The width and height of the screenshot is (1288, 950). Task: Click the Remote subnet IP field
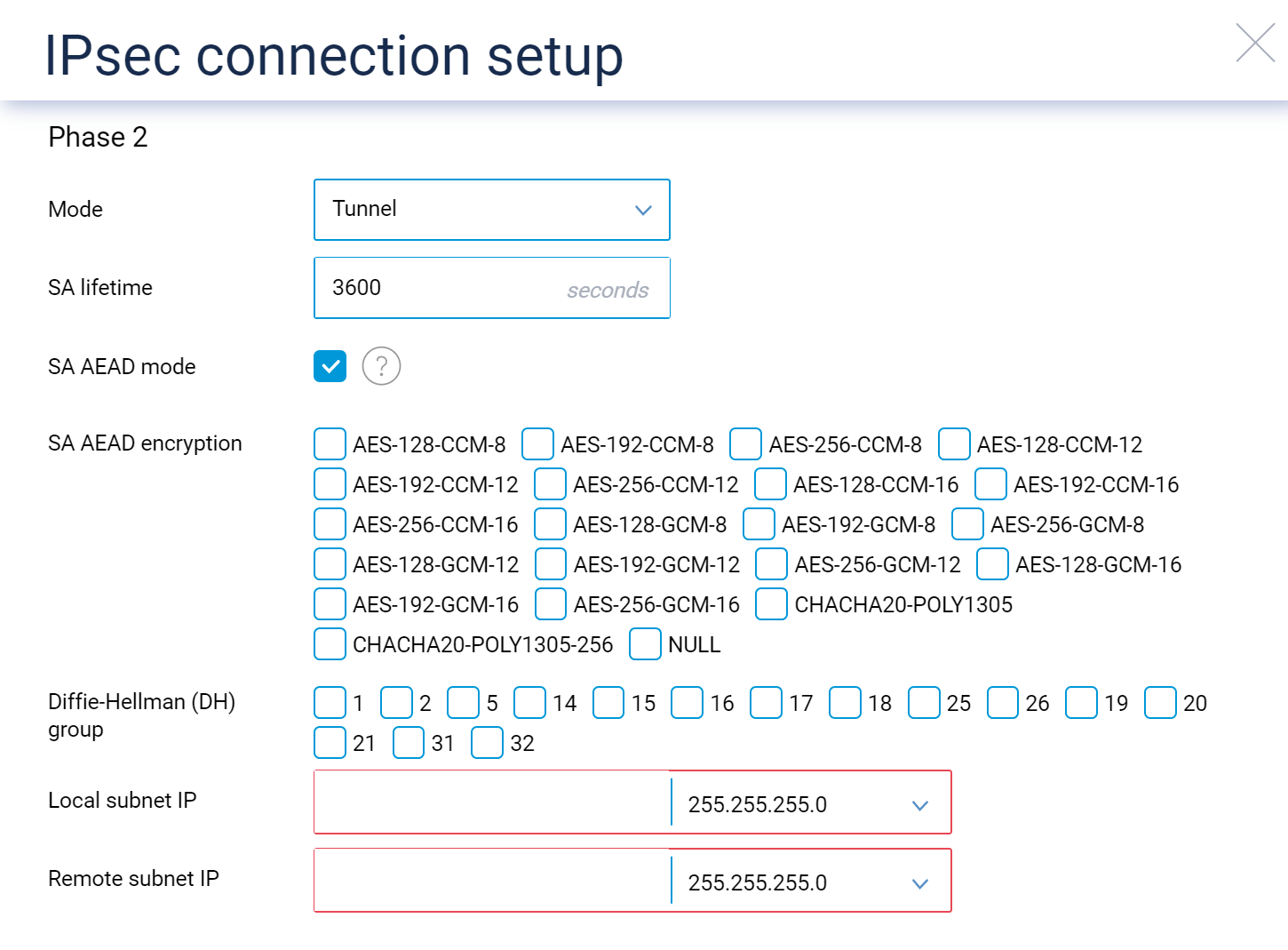coord(489,880)
